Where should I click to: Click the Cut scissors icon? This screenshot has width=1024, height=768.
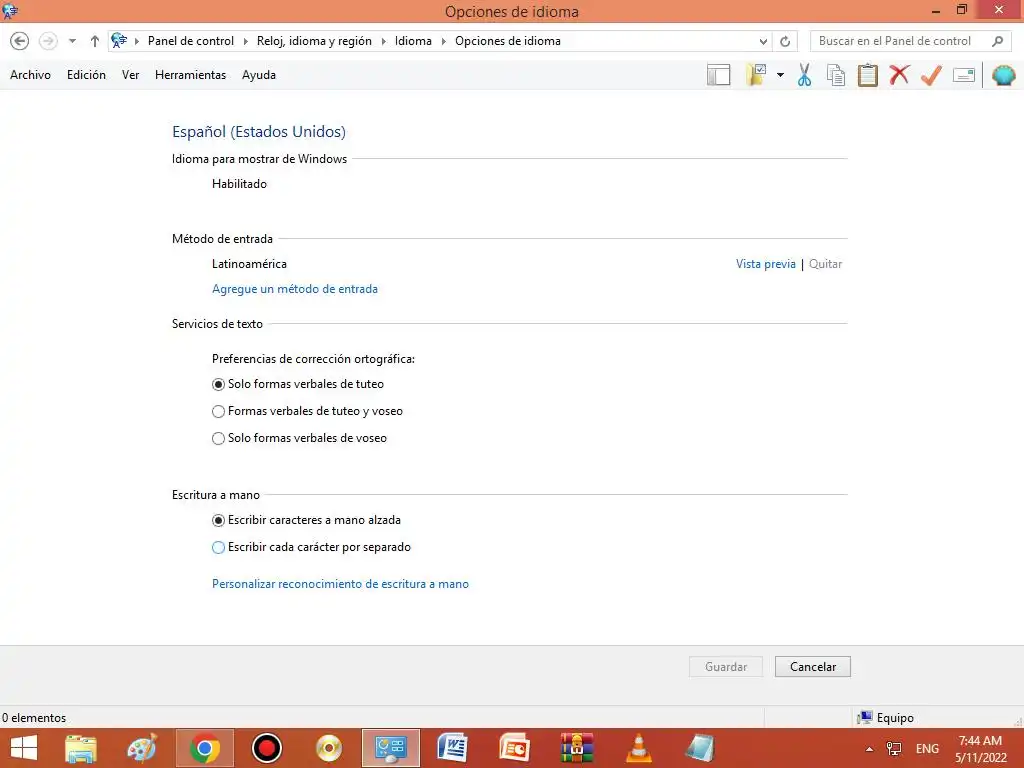tap(805, 75)
